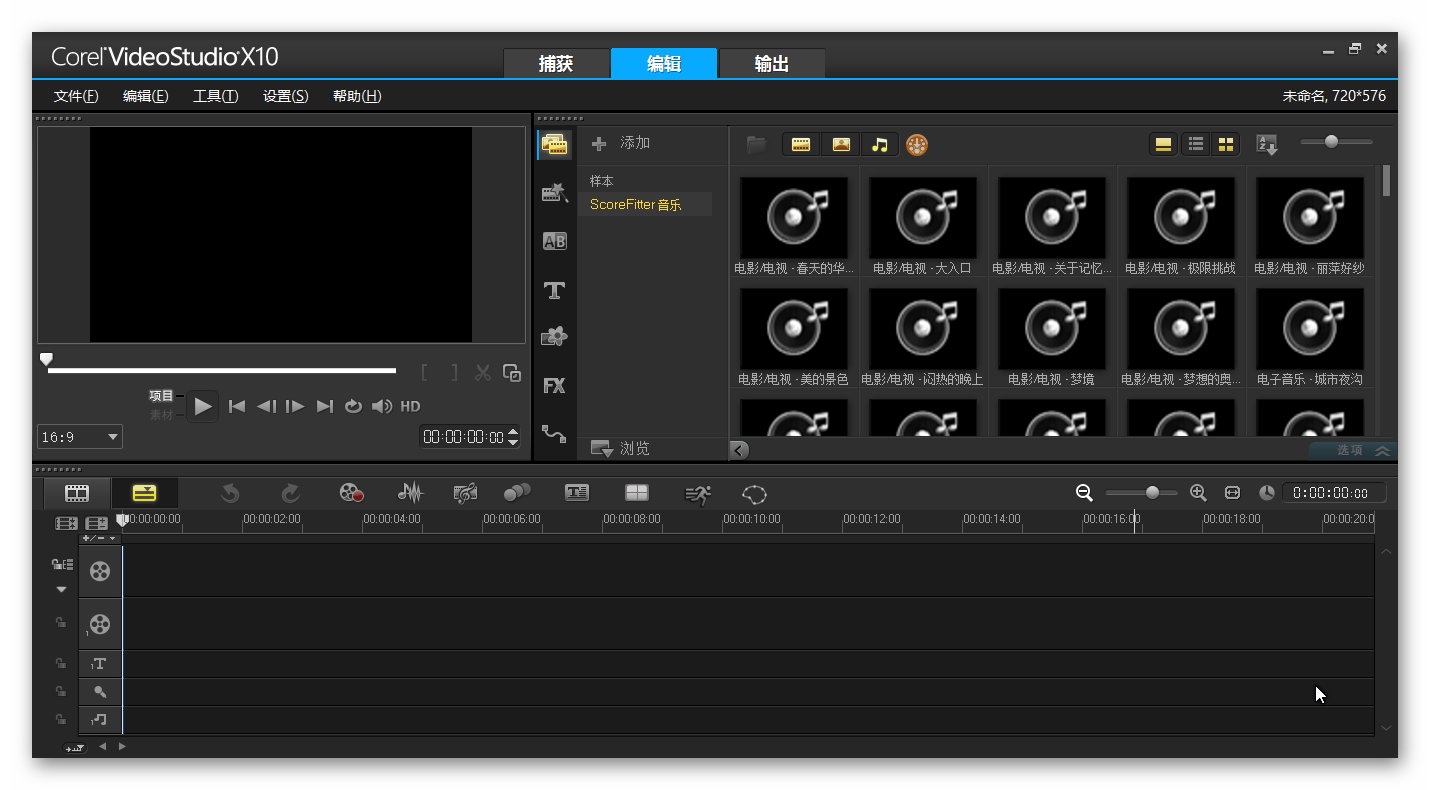Switch to the 输出 tab
The height and width of the screenshot is (790, 1430).
(x=771, y=64)
